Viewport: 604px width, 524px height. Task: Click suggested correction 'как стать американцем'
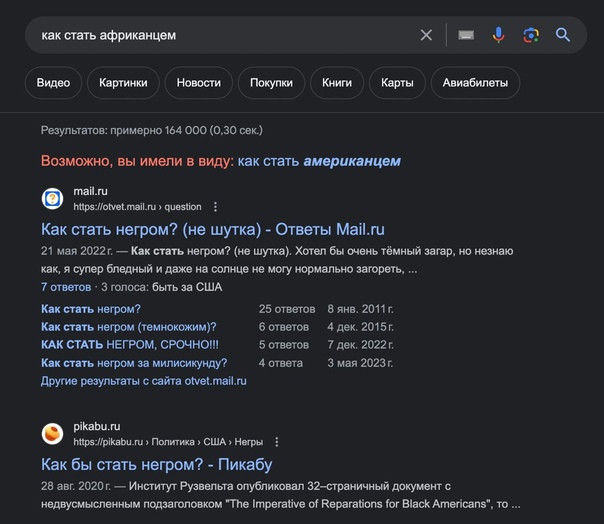click(319, 161)
